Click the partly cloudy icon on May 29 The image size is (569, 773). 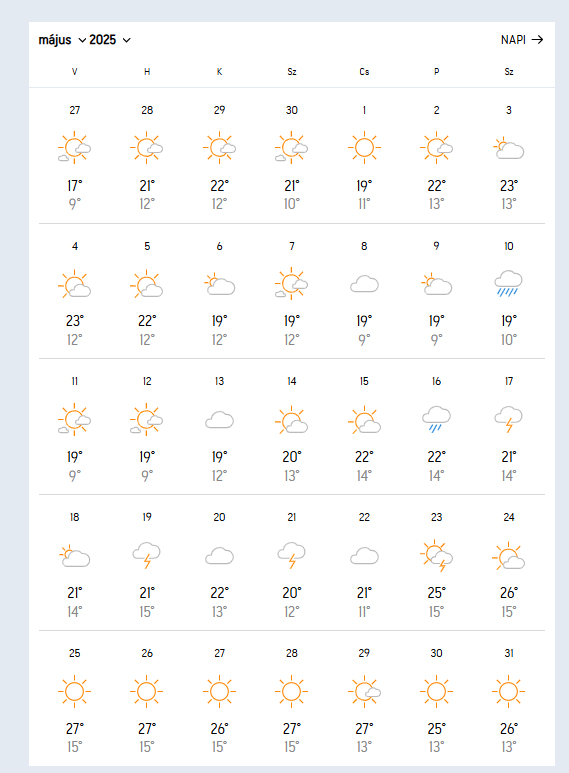(364, 691)
